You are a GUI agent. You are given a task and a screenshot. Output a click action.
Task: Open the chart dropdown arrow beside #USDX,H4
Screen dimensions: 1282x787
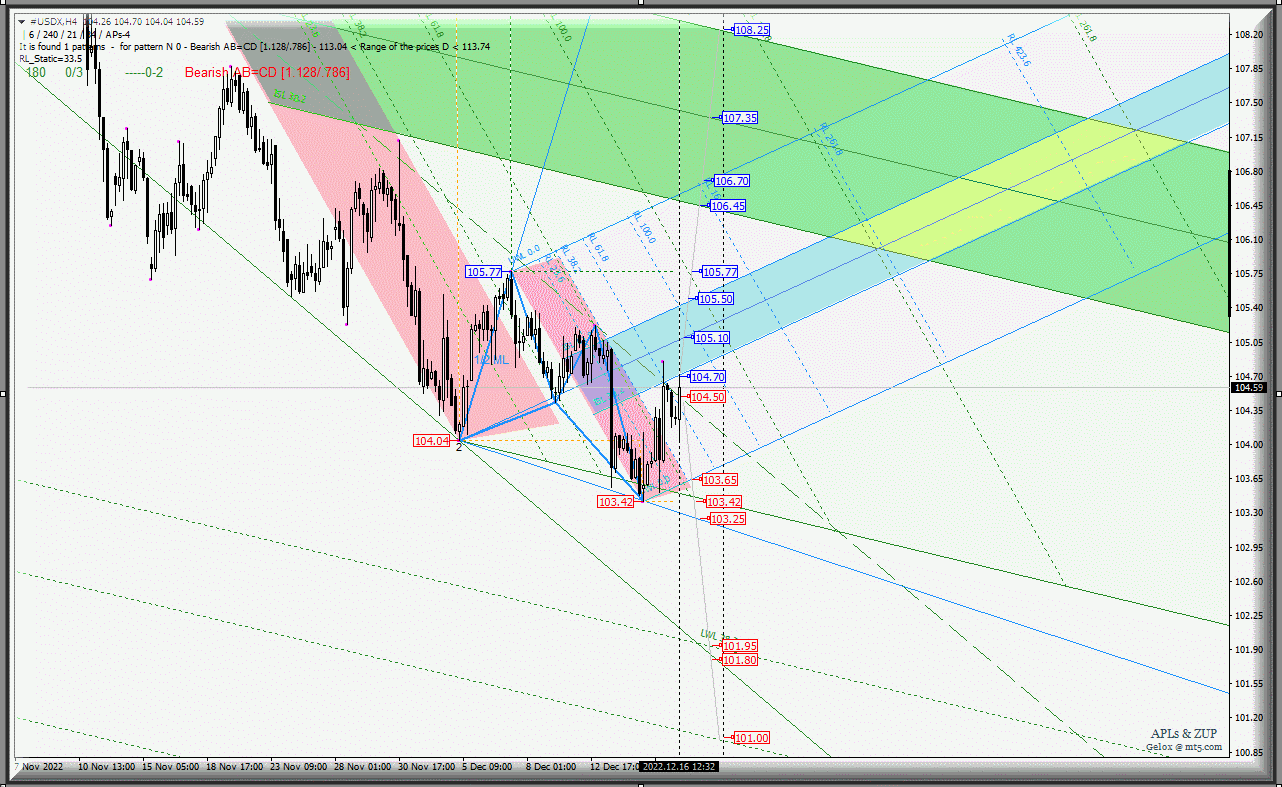(24, 21)
